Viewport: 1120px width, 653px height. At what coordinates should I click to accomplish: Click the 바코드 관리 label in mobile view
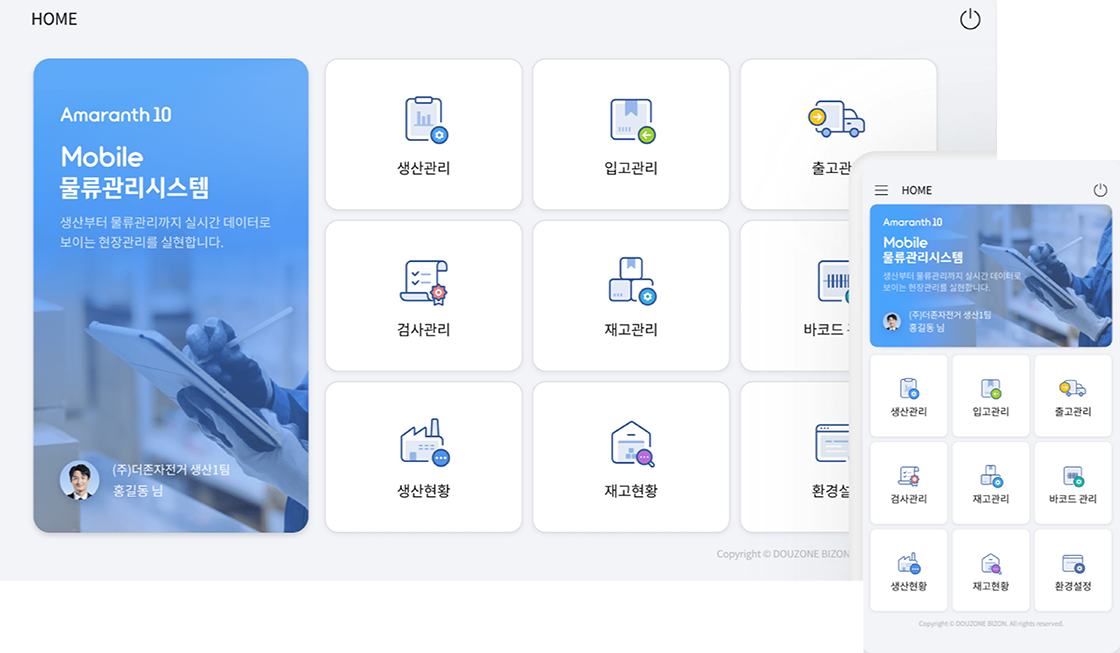coord(1073,499)
